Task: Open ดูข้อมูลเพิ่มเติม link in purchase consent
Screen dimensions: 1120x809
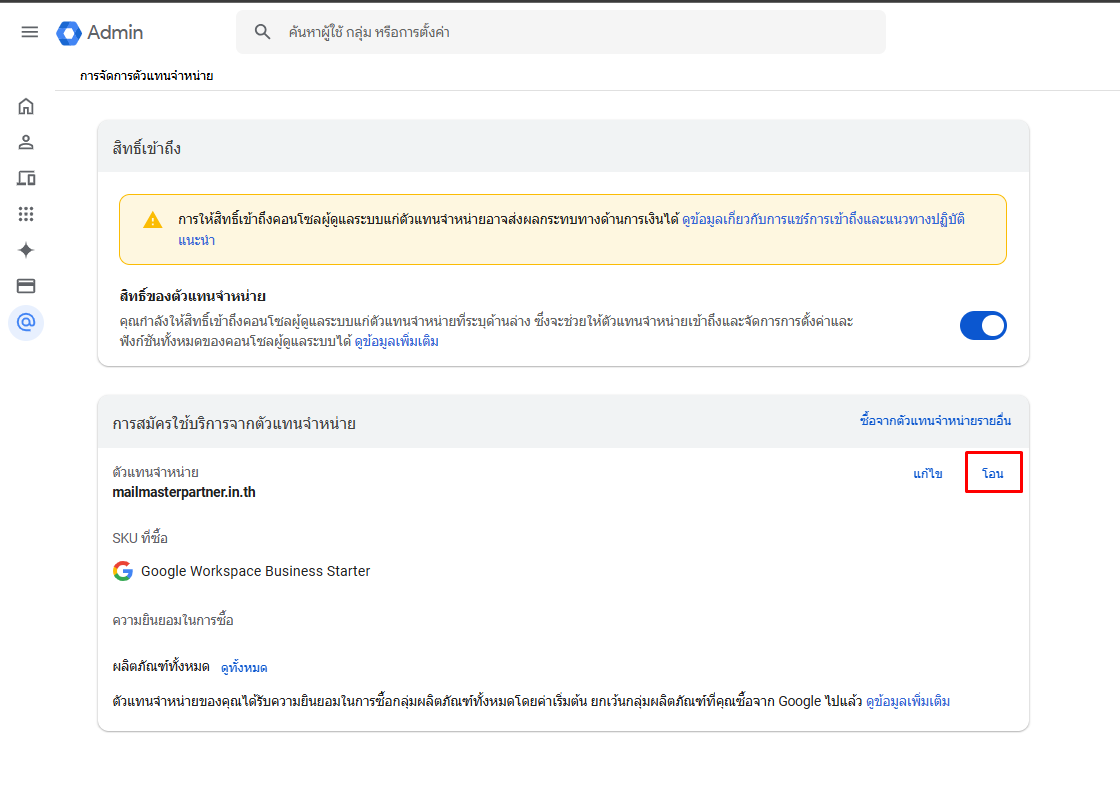Action: pyautogui.click(x=908, y=702)
